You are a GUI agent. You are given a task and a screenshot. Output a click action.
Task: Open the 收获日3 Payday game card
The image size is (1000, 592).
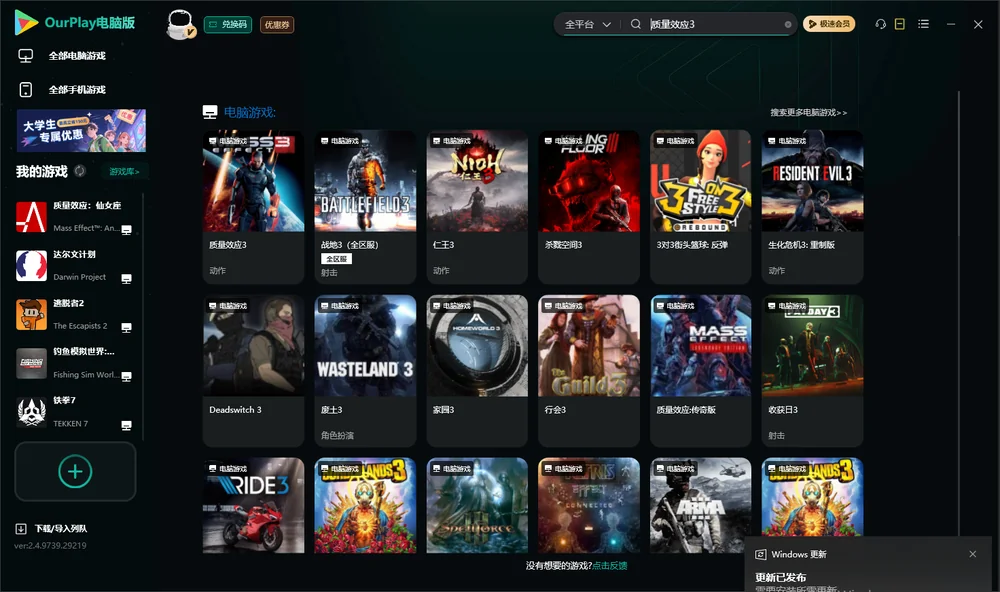pos(812,371)
